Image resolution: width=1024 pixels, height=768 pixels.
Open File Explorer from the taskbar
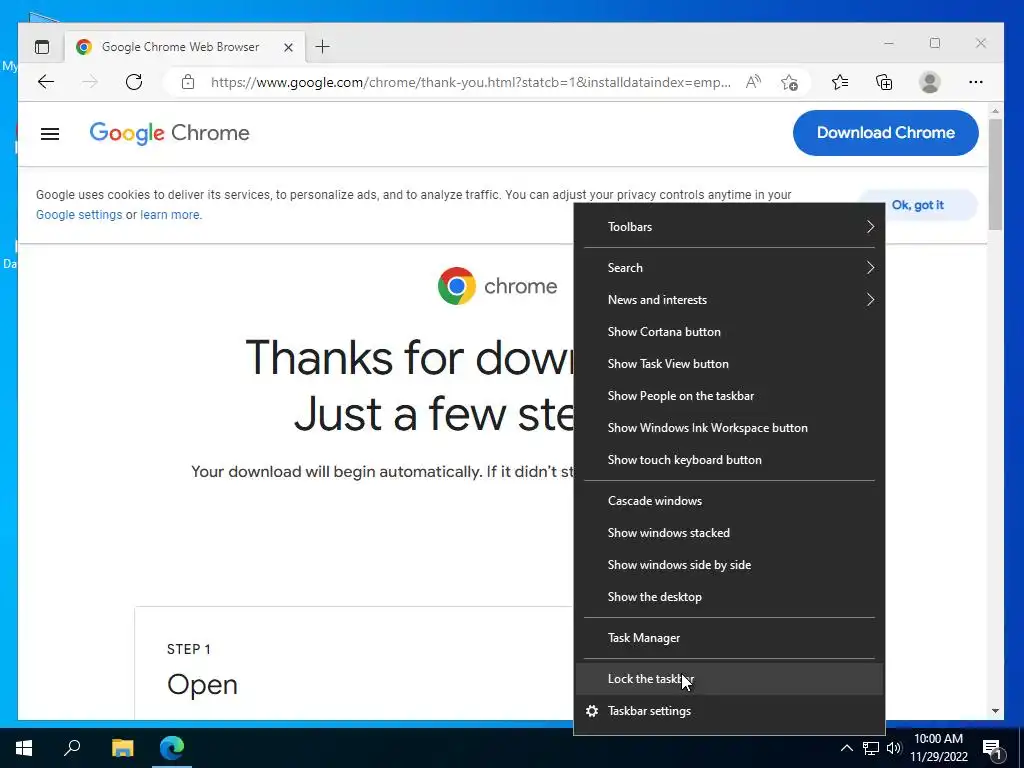(x=122, y=748)
